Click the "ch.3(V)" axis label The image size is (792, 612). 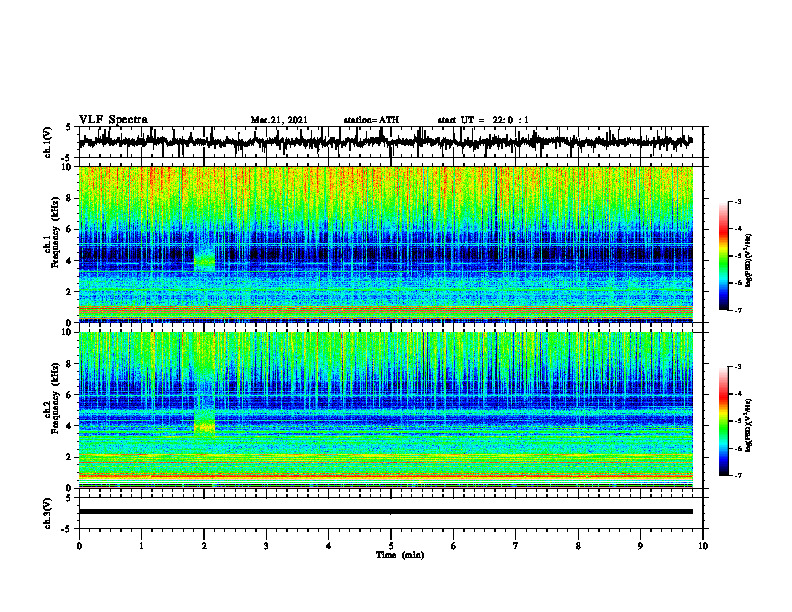coord(48,513)
